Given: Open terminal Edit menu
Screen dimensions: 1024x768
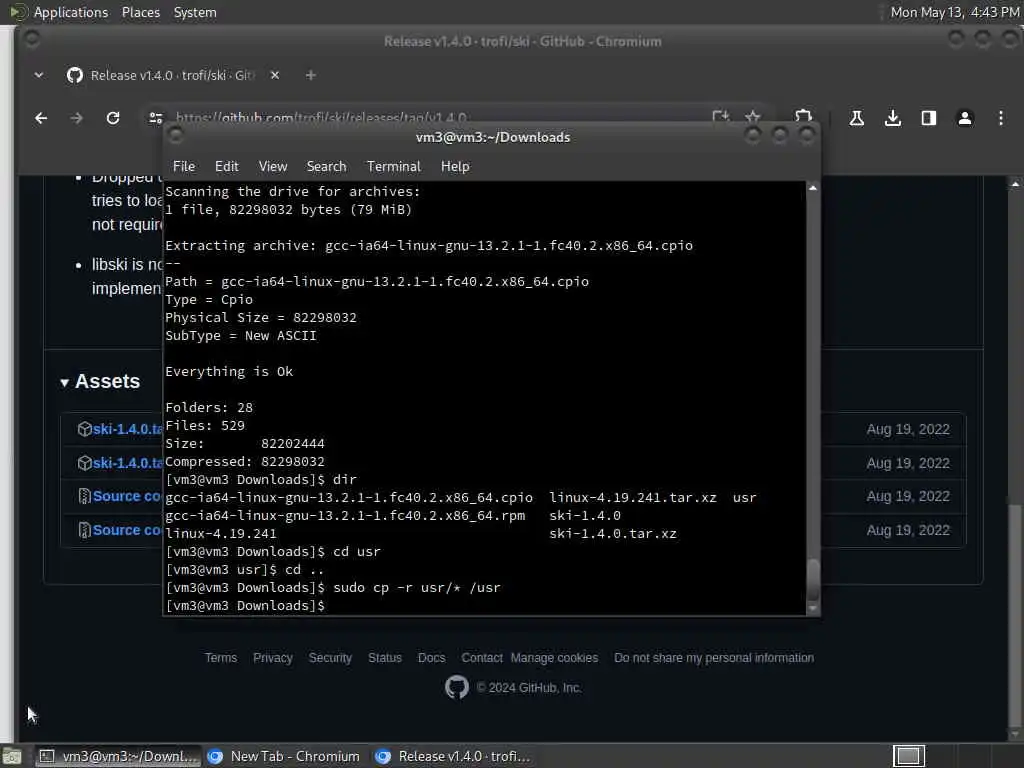Looking at the screenshot, I should point(227,167).
